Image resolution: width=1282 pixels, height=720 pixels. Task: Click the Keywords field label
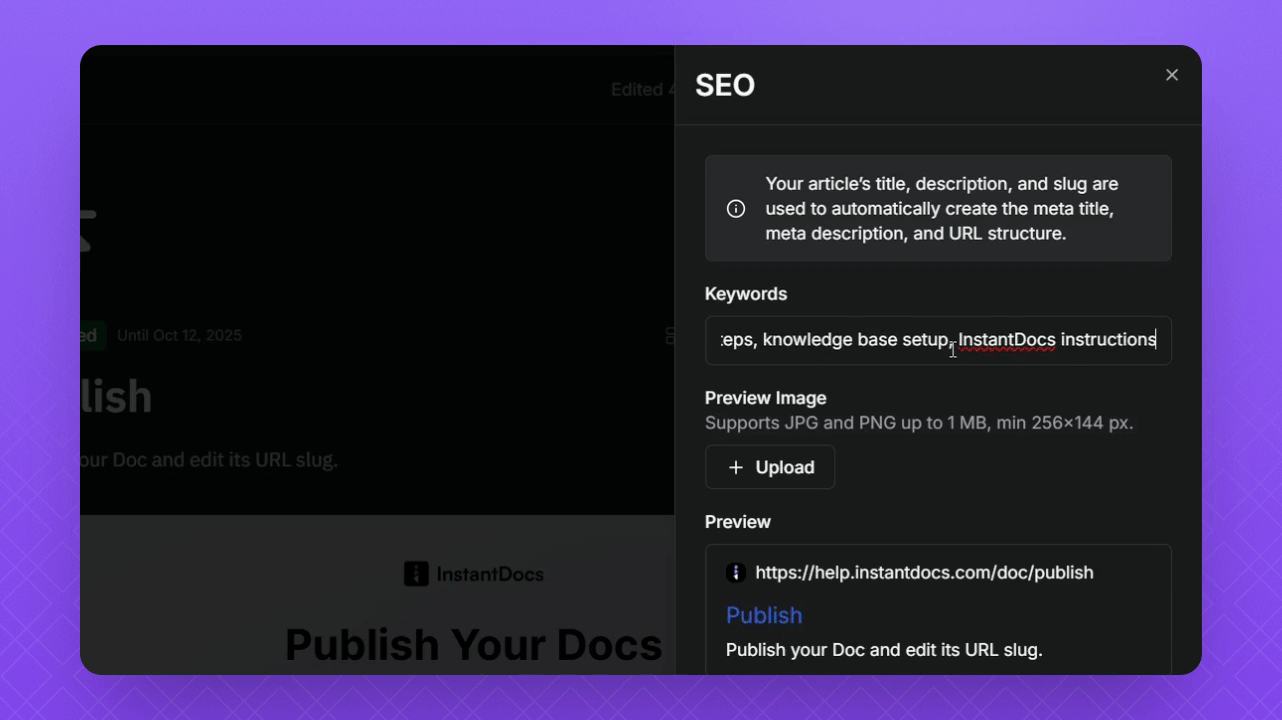[x=746, y=294]
